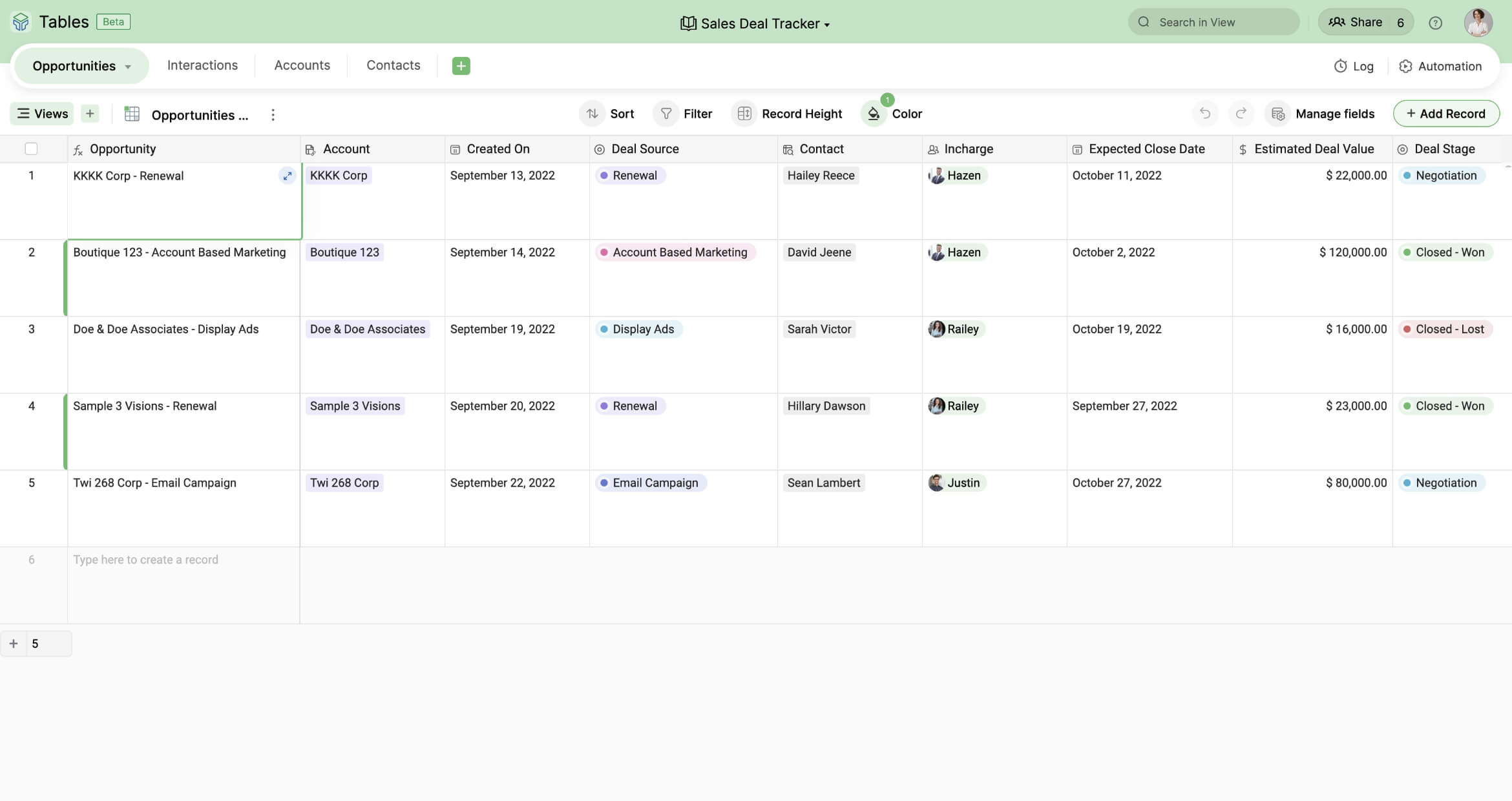Click the Add Record button
The height and width of the screenshot is (801, 1512).
coord(1445,114)
